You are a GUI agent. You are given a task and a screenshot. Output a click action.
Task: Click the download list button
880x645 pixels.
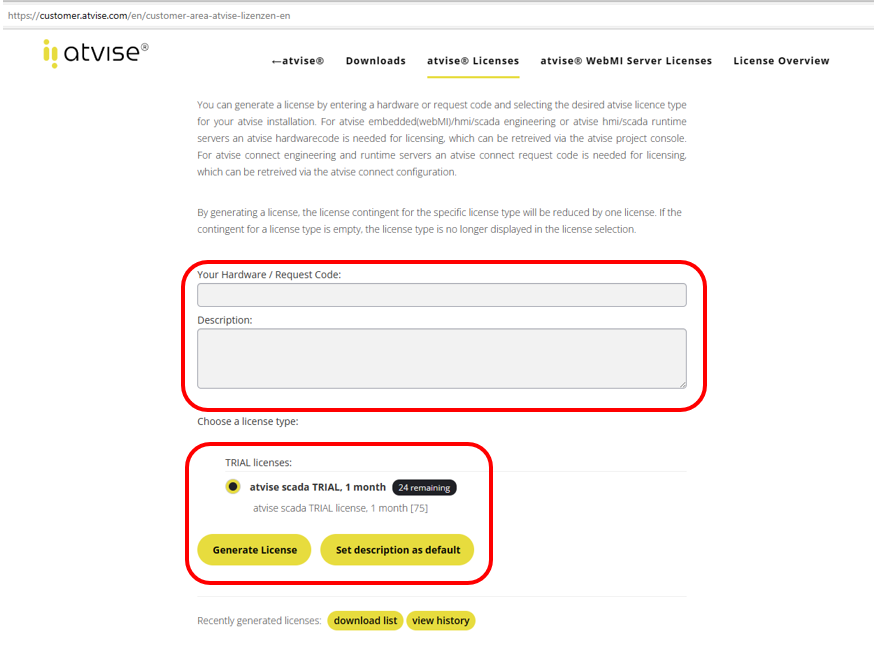(x=365, y=621)
